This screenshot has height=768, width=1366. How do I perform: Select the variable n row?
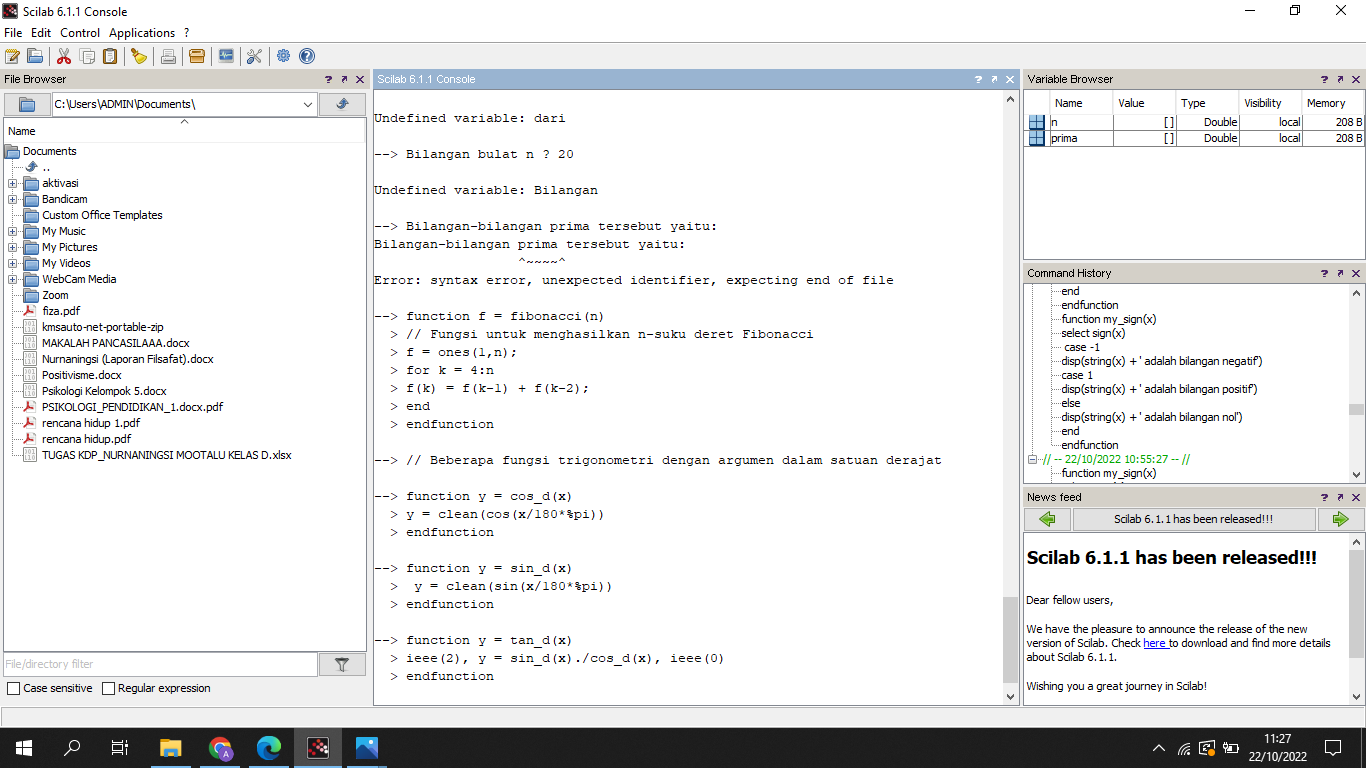click(x=1196, y=122)
